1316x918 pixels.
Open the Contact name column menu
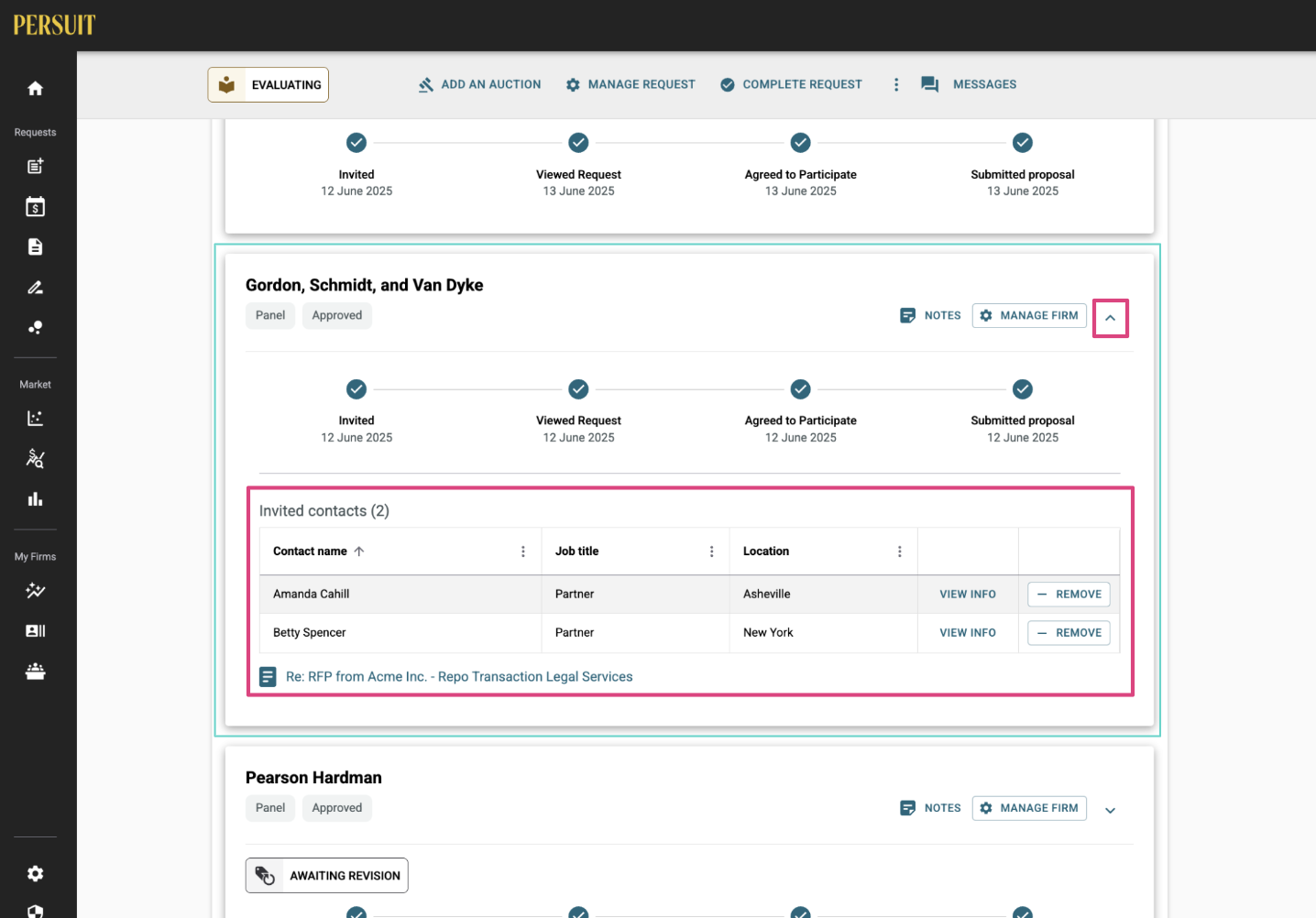click(x=523, y=552)
